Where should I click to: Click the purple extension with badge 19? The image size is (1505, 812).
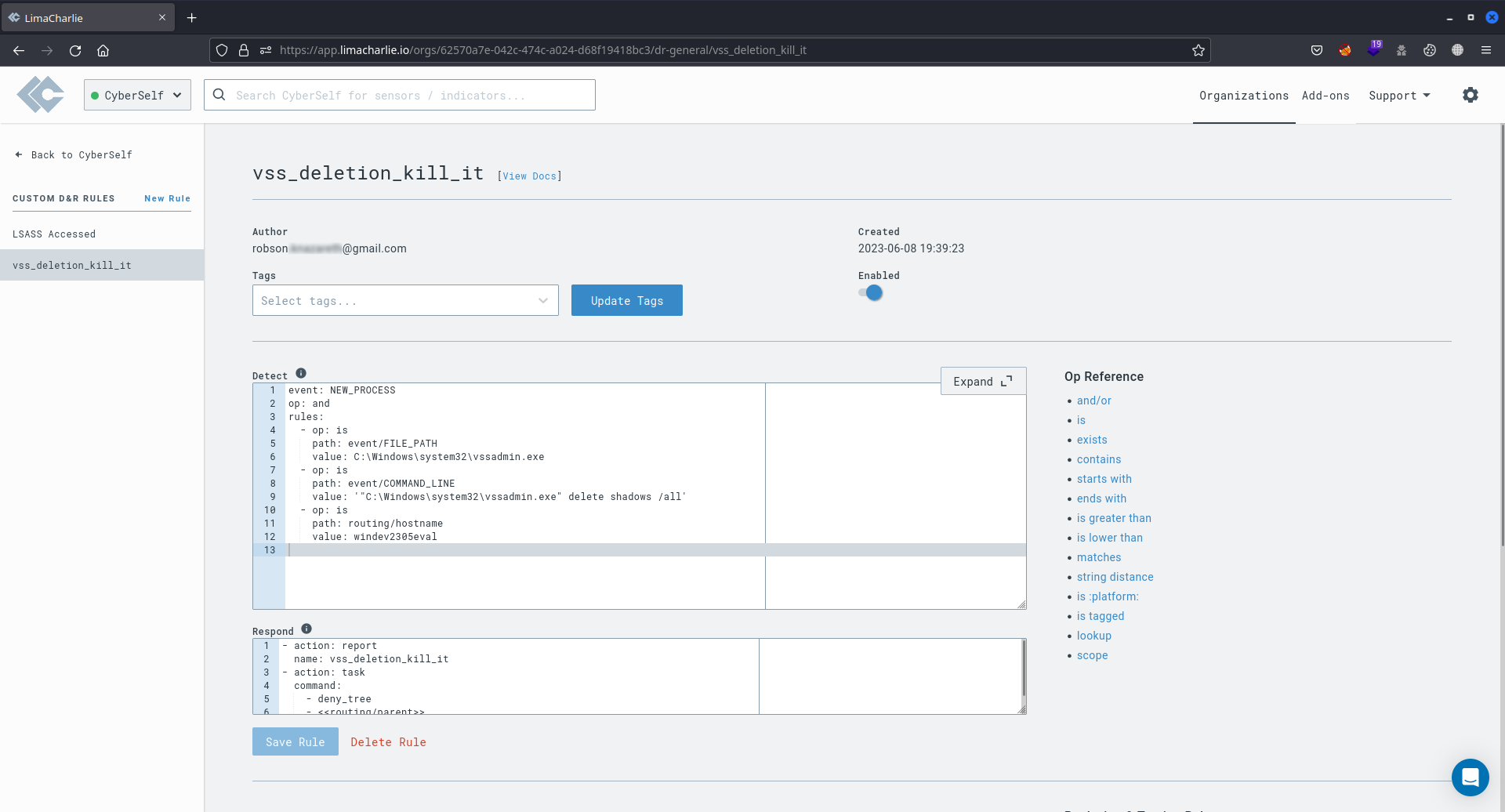[x=1373, y=49]
